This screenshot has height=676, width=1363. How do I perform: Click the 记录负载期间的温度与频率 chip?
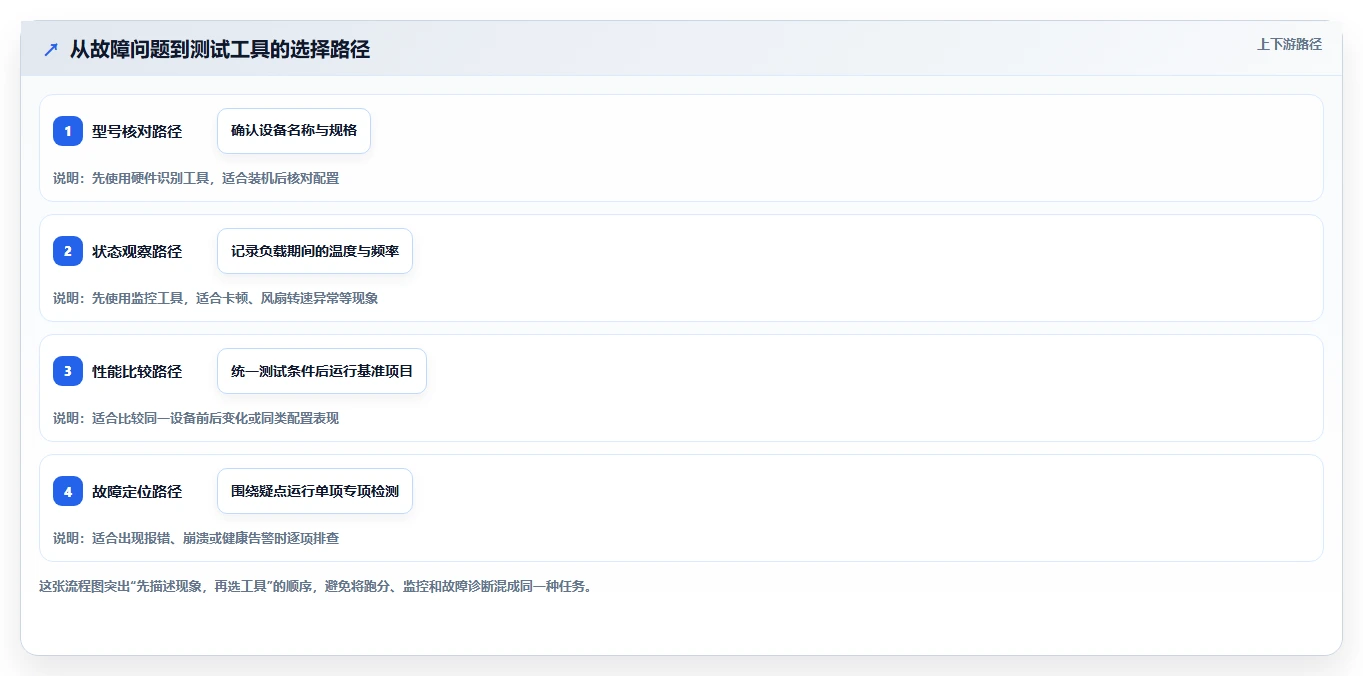click(x=315, y=251)
